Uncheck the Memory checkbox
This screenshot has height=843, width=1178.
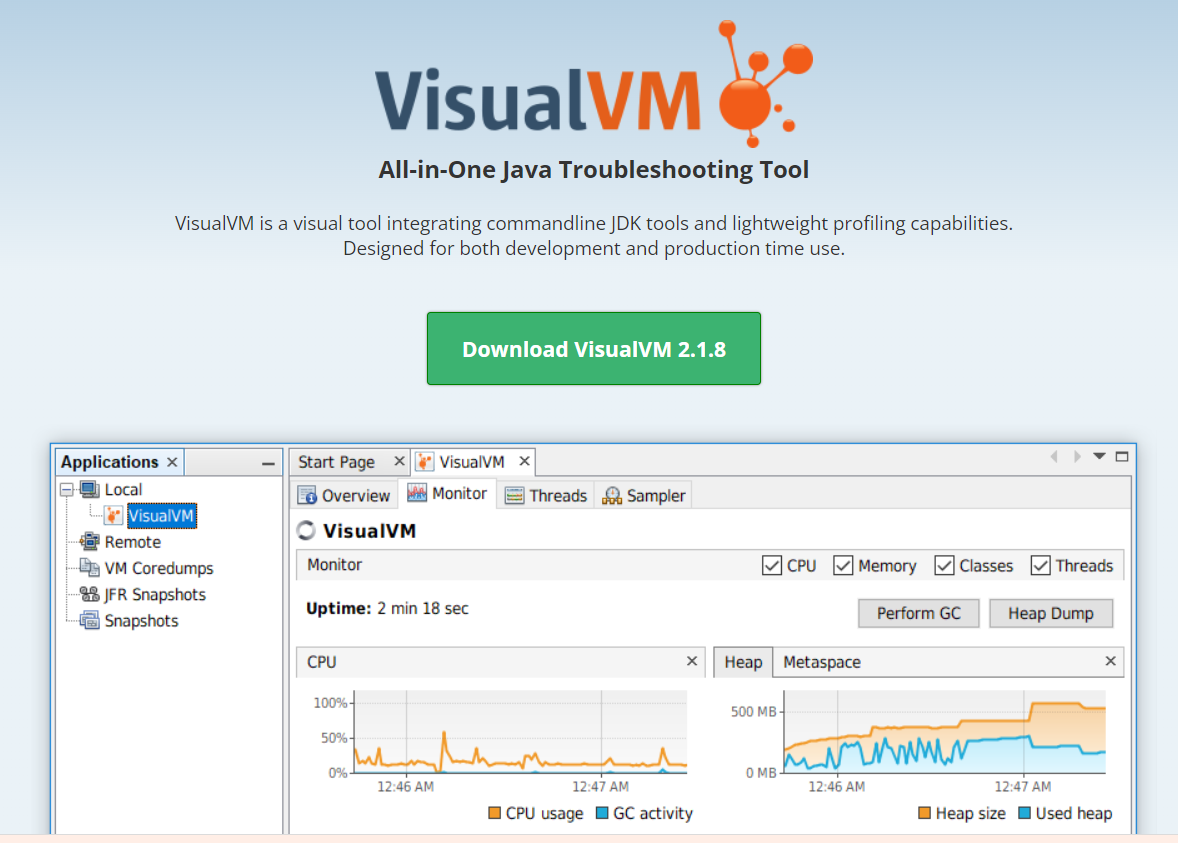point(843,565)
